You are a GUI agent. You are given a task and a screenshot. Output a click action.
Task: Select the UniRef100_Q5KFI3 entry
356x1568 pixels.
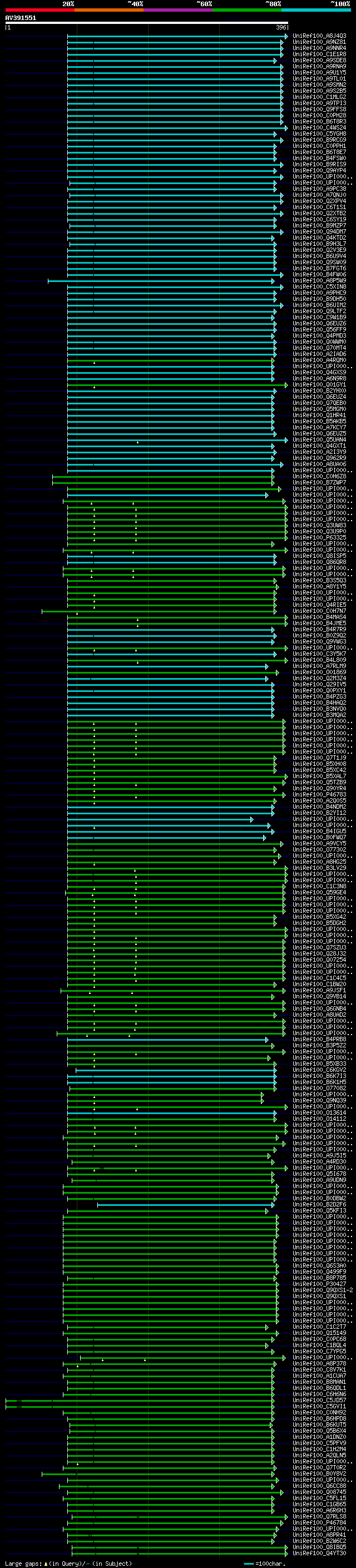click(x=319, y=1210)
